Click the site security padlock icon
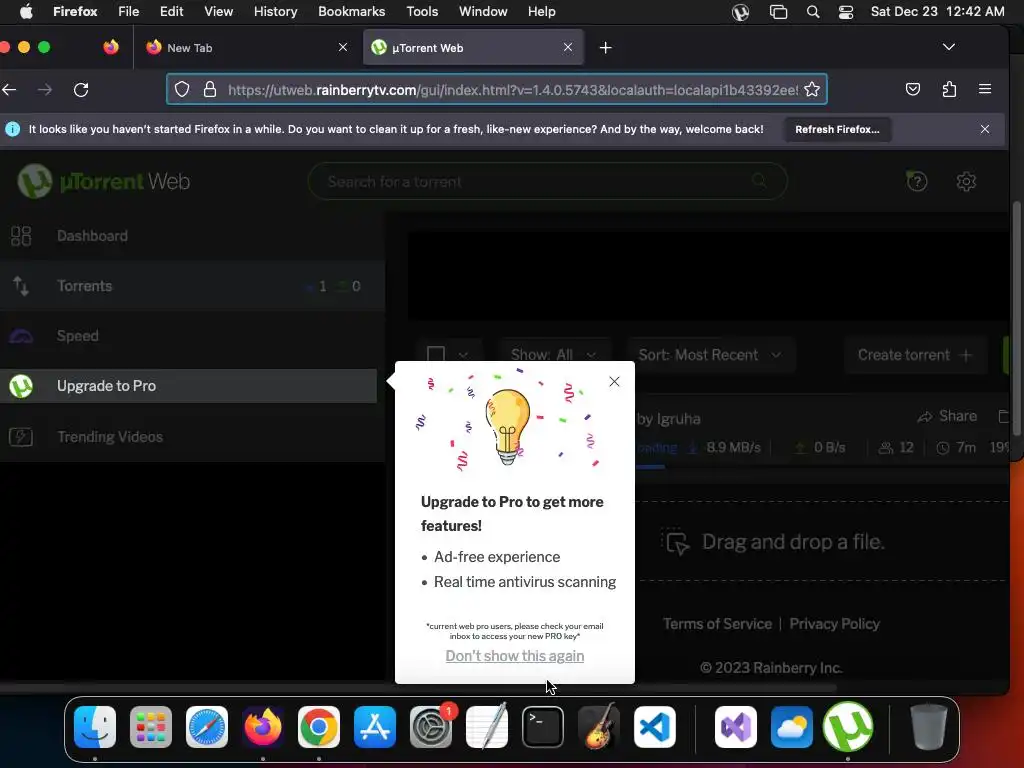The image size is (1024, 768). (x=210, y=89)
